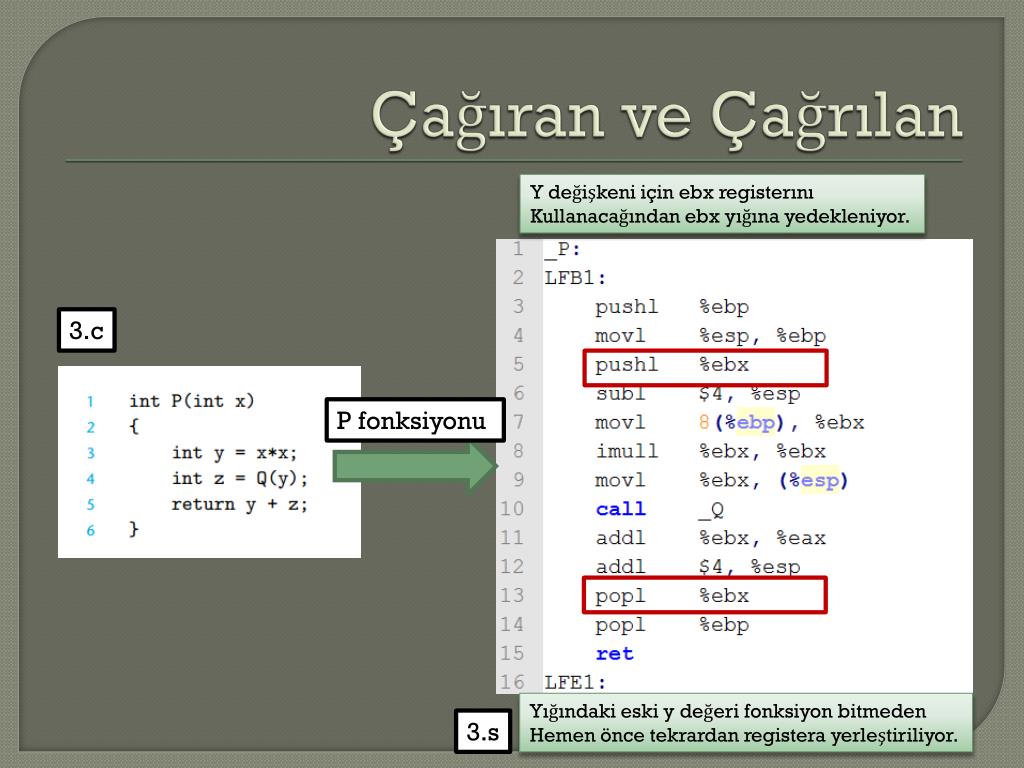Click the instruction "addl $4, %esp"
The width and height of the screenshot is (1024, 768).
point(697,567)
